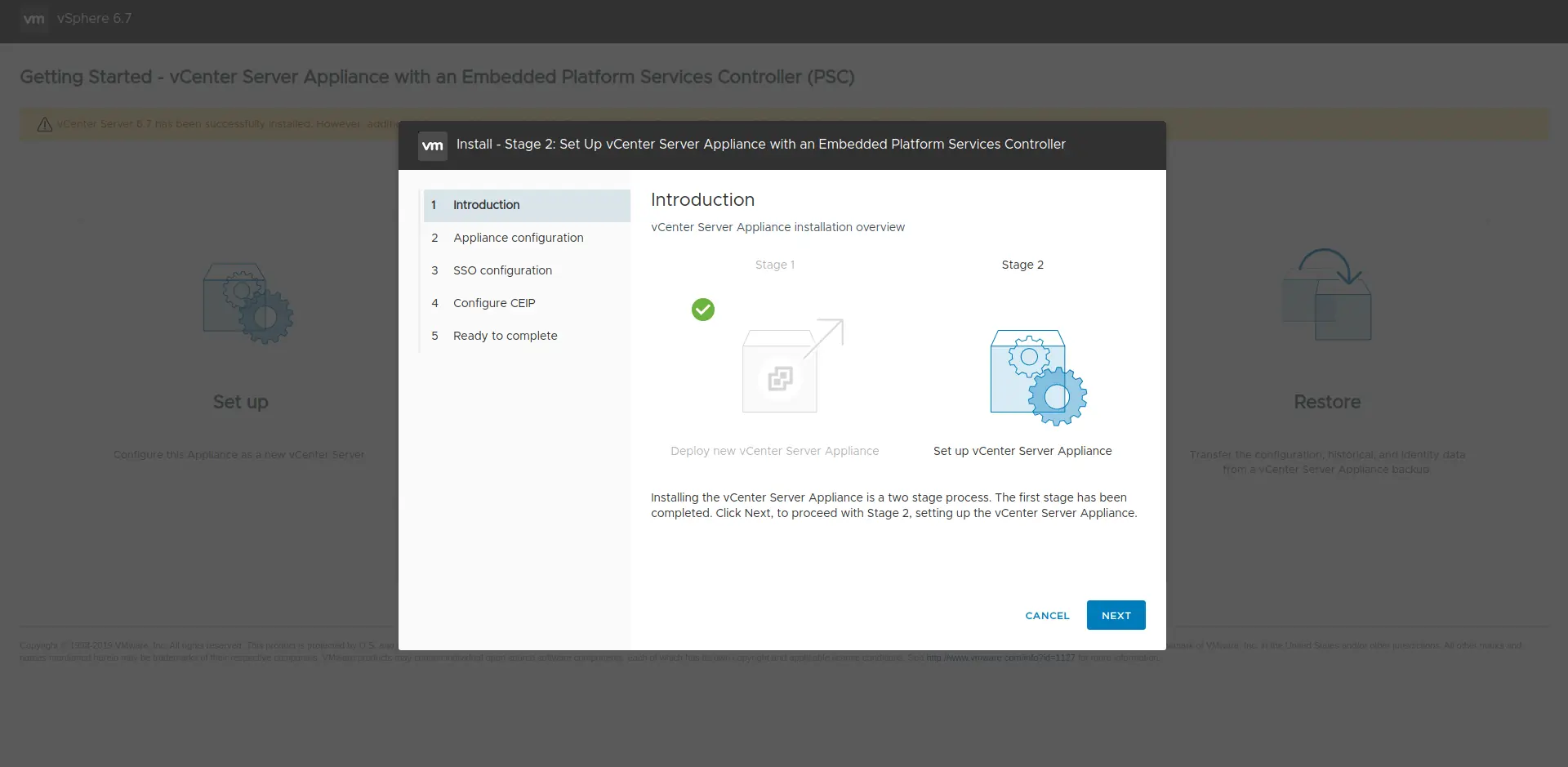Viewport: 1568px width, 767px height.
Task: Click the NEXT button
Action: (1116, 615)
